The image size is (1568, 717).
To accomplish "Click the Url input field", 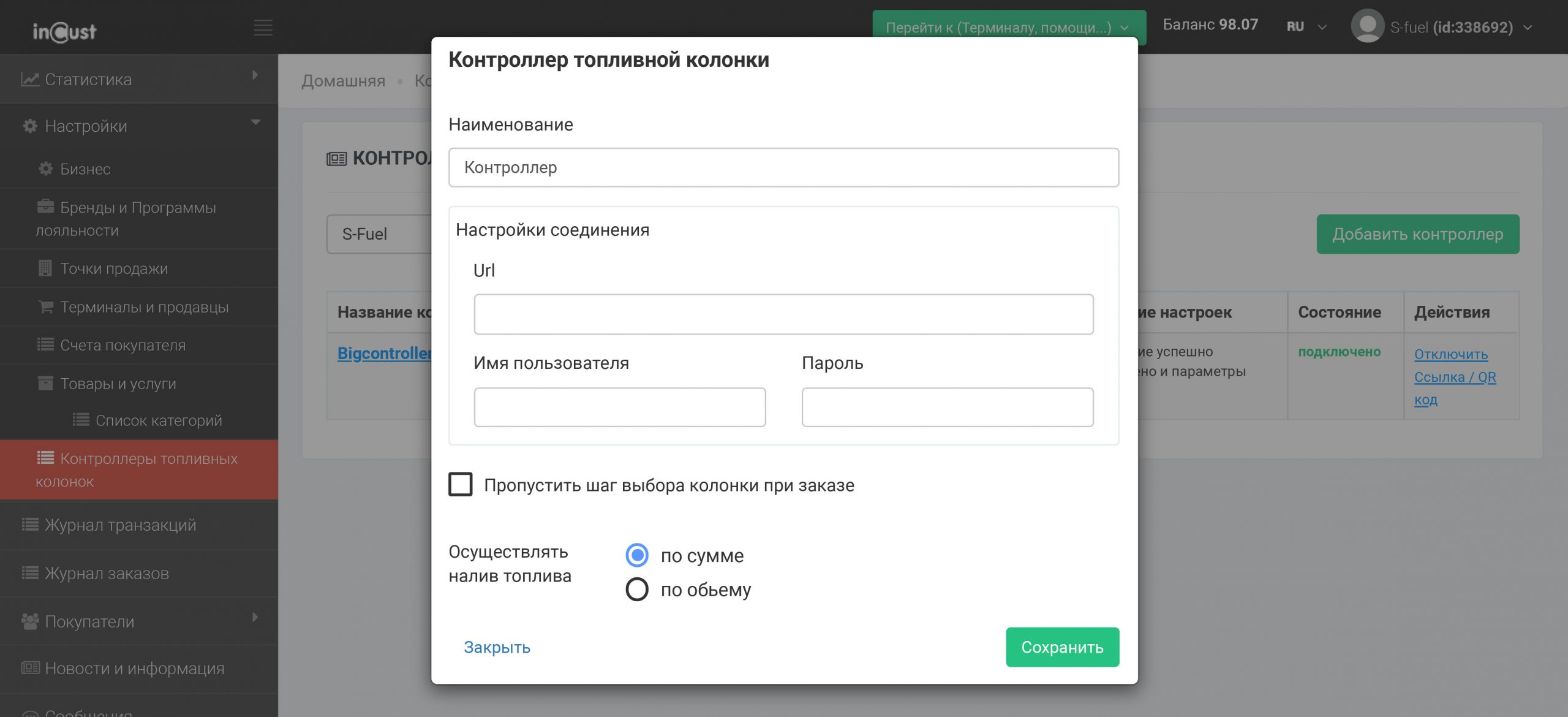I will 783,314.
